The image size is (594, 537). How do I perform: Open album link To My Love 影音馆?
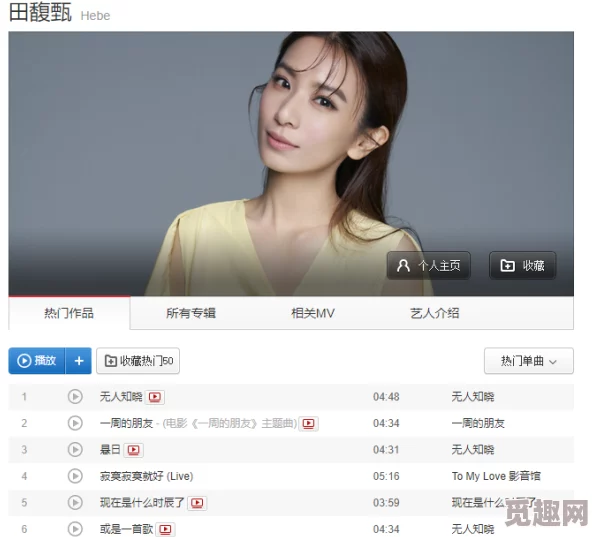[496, 476]
